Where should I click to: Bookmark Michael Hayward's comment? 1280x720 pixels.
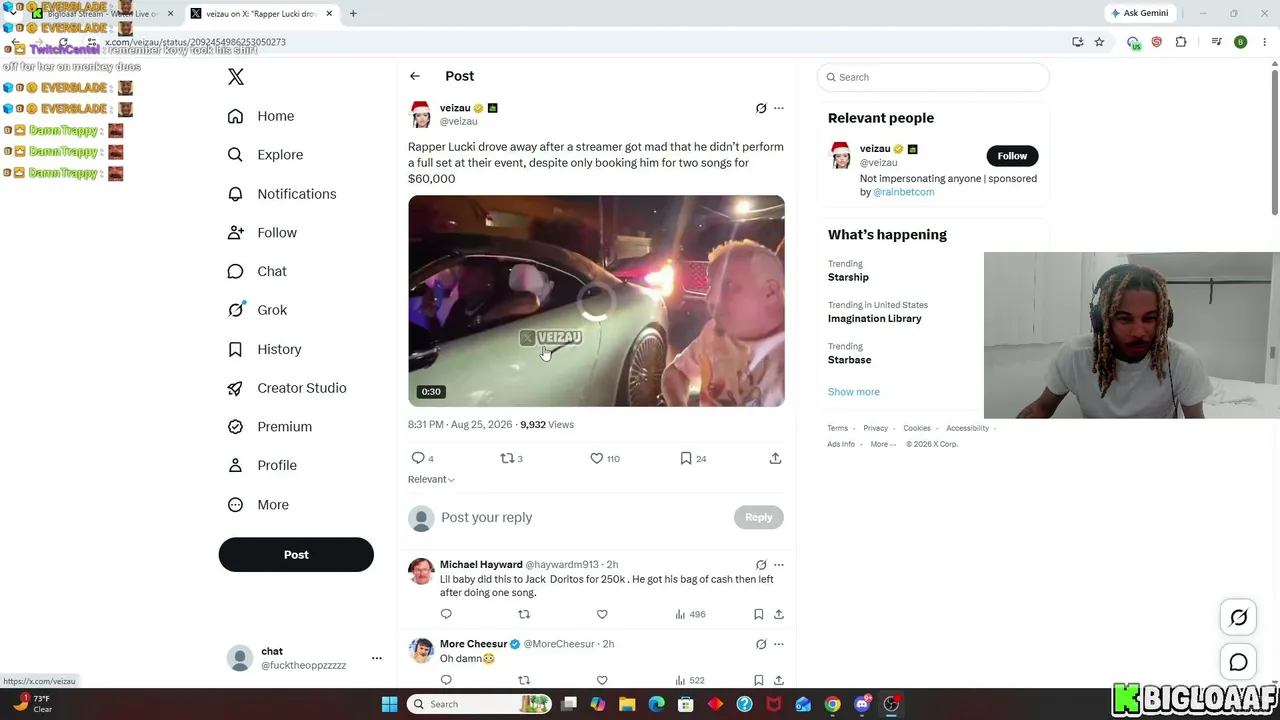point(759,614)
